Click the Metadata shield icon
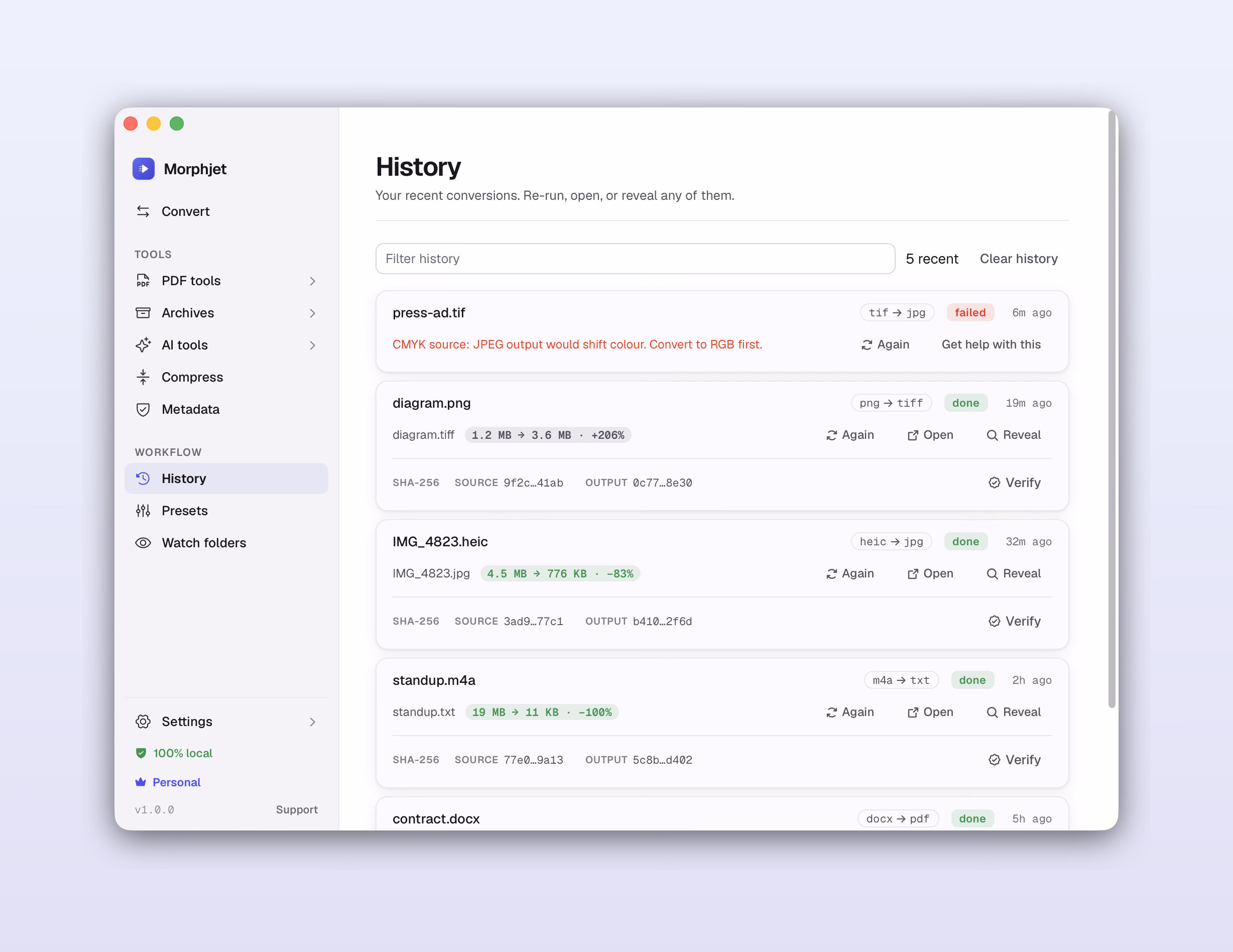 point(144,409)
